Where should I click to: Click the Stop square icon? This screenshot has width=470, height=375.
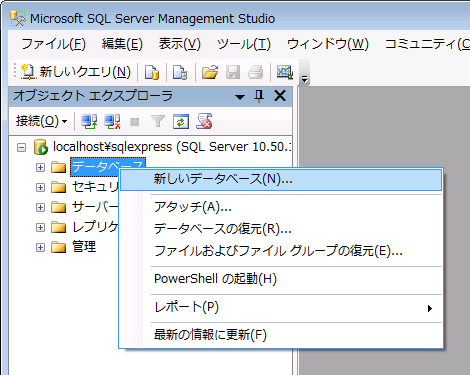[135, 122]
